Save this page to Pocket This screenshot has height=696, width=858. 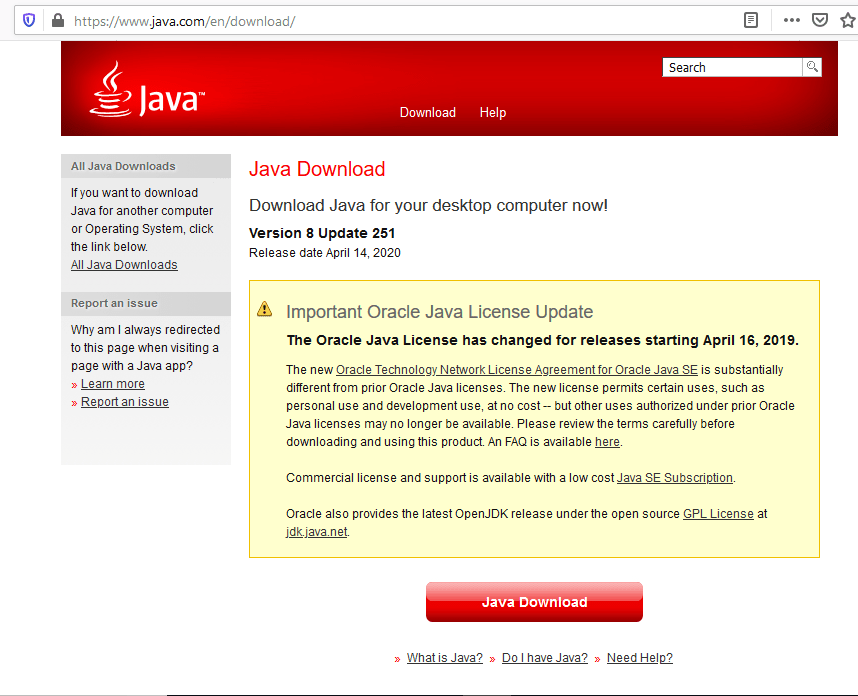tap(820, 19)
